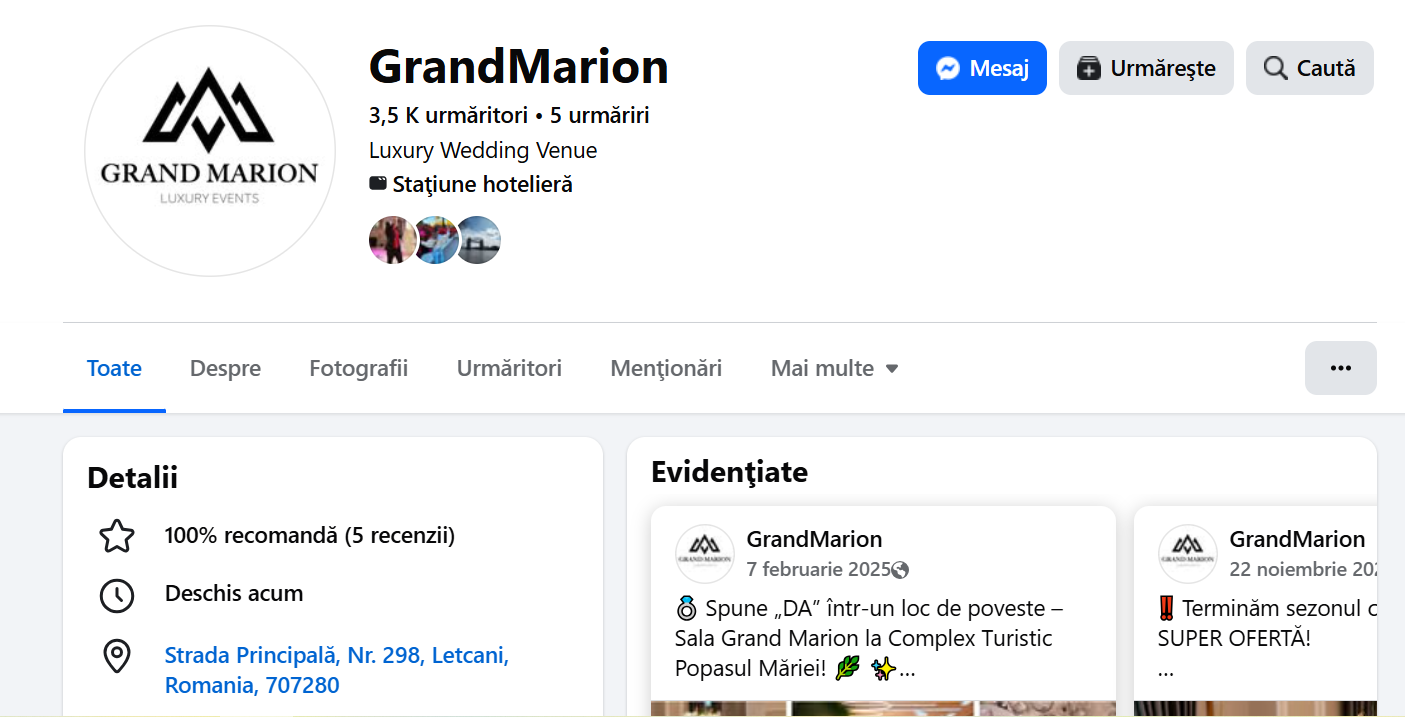Go to the Fotografii tab
Image resolution: width=1405 pixels, height=717 pixels.
(358, 368)
